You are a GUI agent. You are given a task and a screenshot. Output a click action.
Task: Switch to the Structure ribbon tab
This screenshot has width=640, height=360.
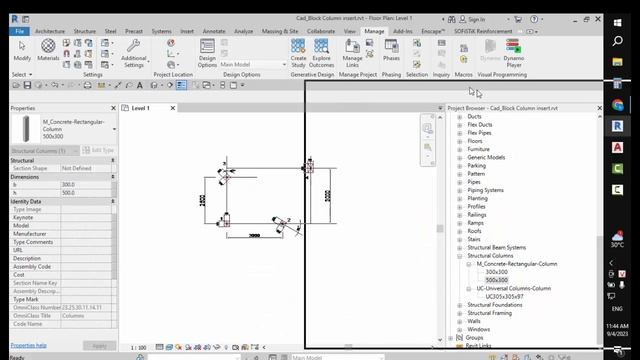pos(84,31)
